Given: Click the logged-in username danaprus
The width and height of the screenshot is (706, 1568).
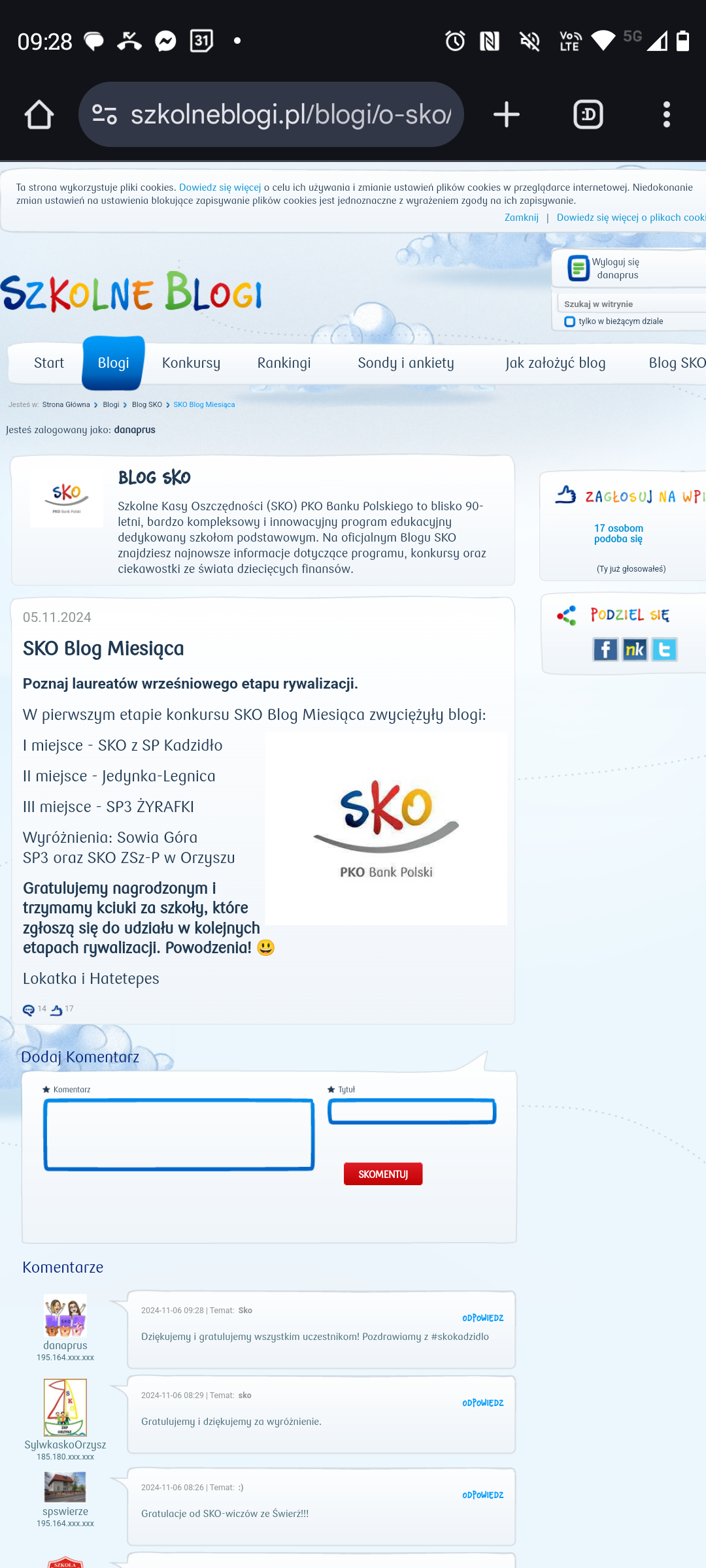Looking at the screenshot, I should click(135, 430).
